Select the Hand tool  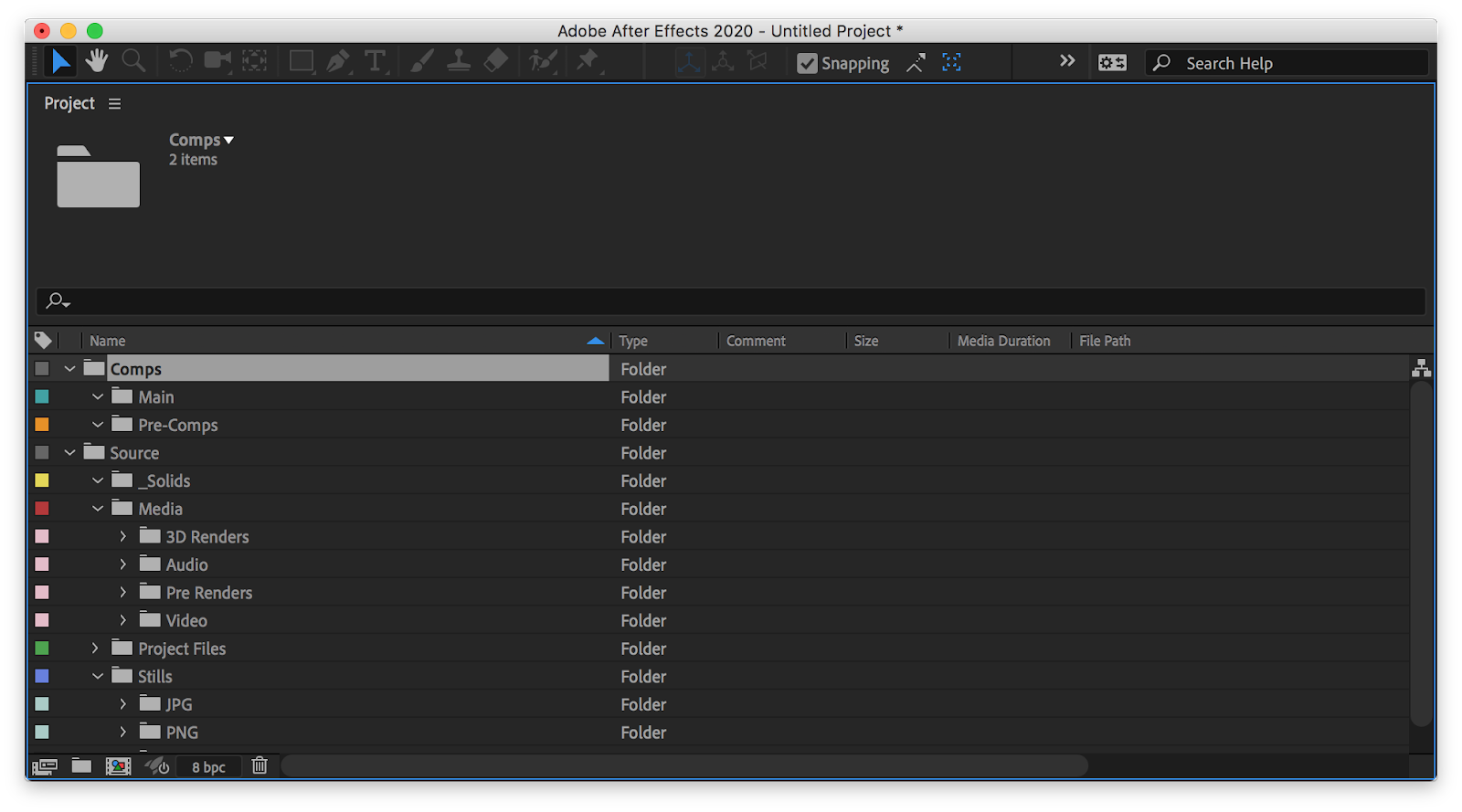(x=97, y=61)
